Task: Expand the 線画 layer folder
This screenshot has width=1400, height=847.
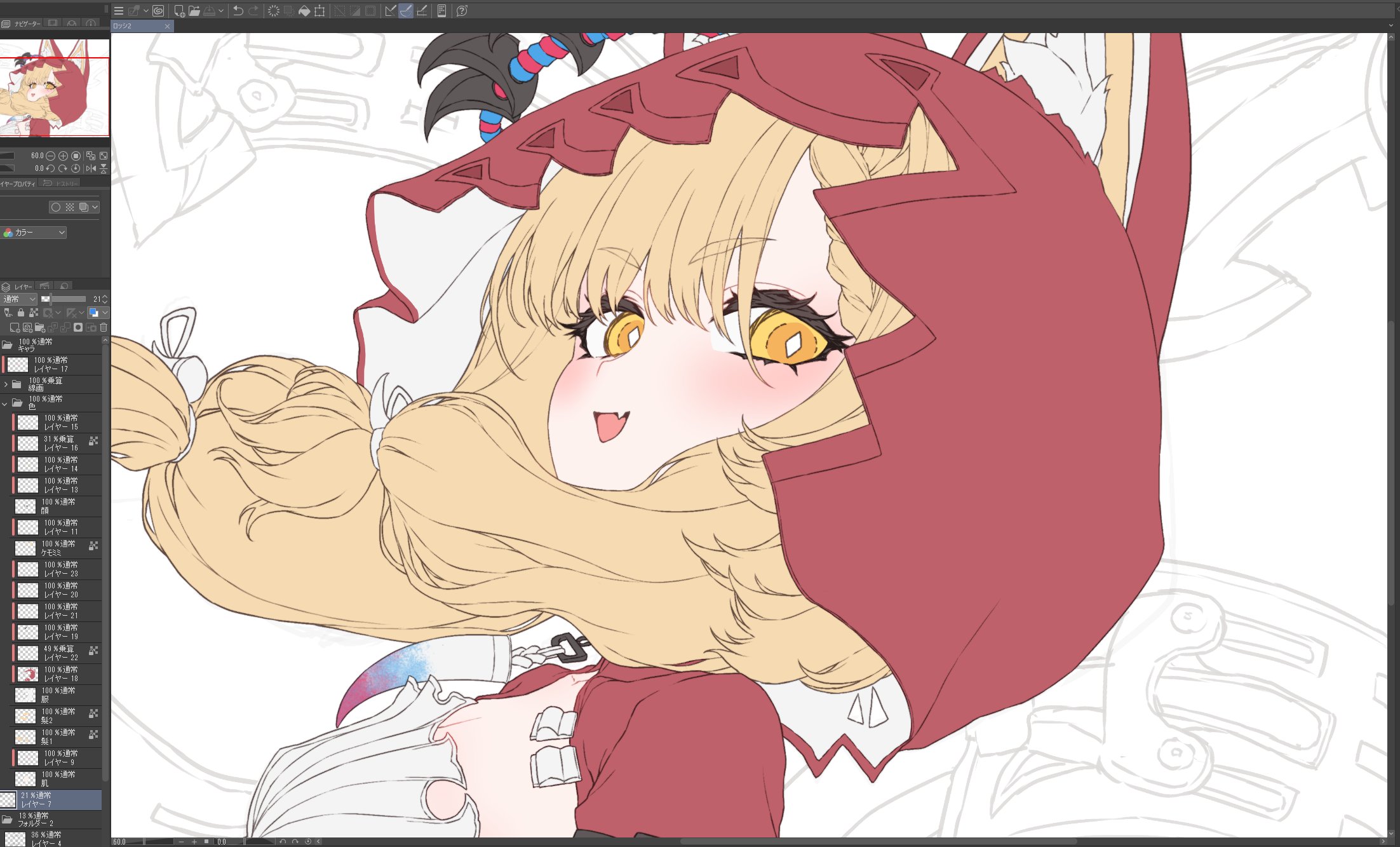Action: point(6,384)
